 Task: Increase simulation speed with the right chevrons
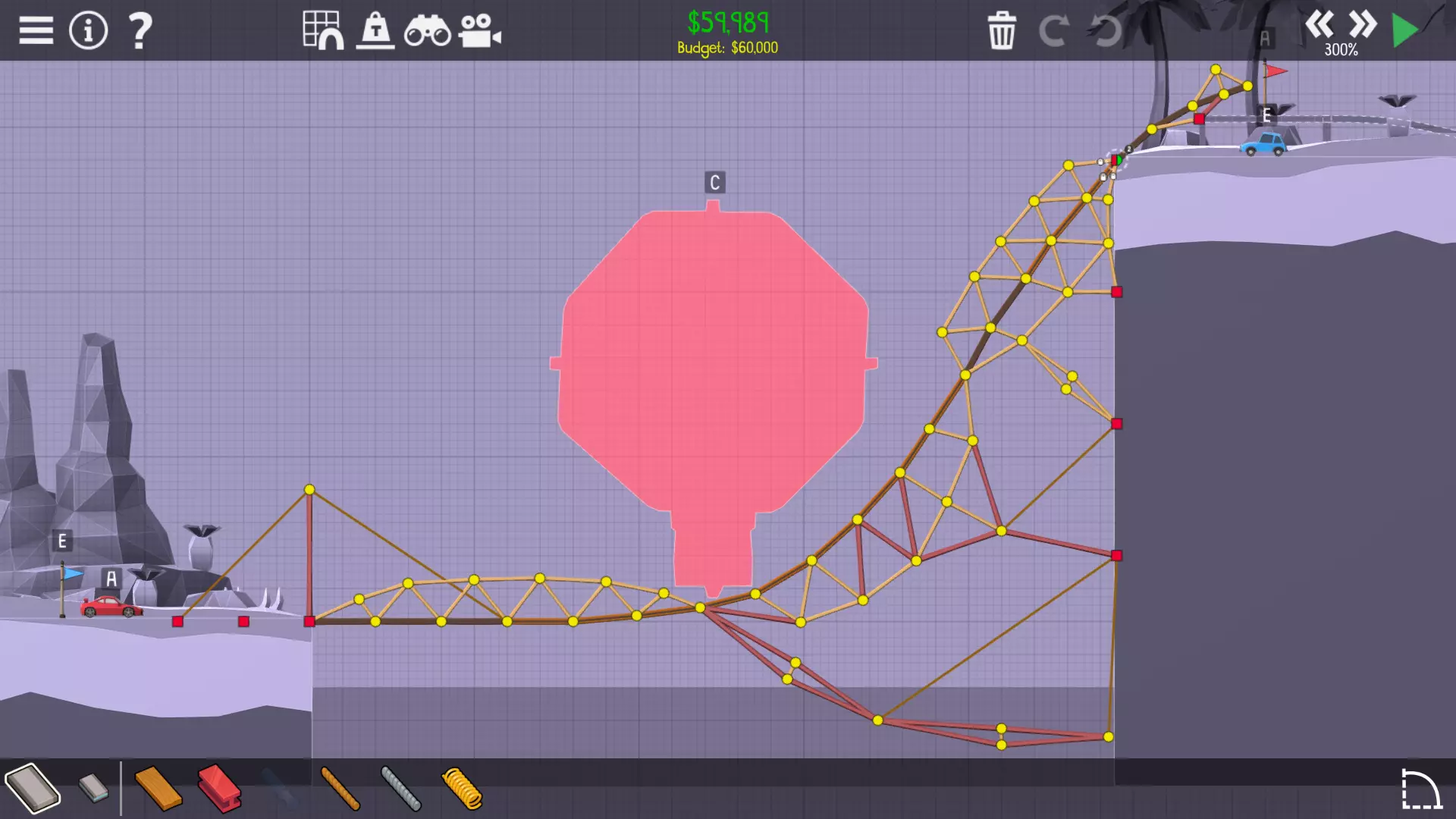1363,25
